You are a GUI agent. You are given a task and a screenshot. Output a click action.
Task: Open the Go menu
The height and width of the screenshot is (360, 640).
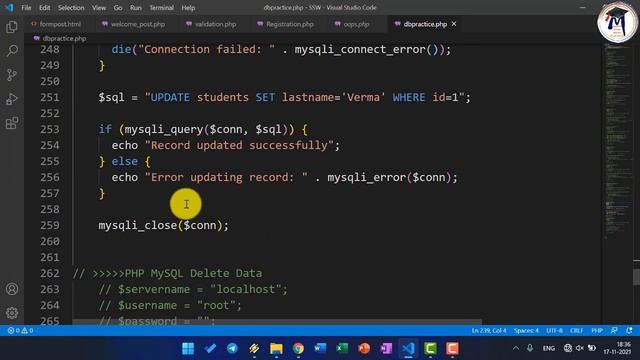point(118,7)
